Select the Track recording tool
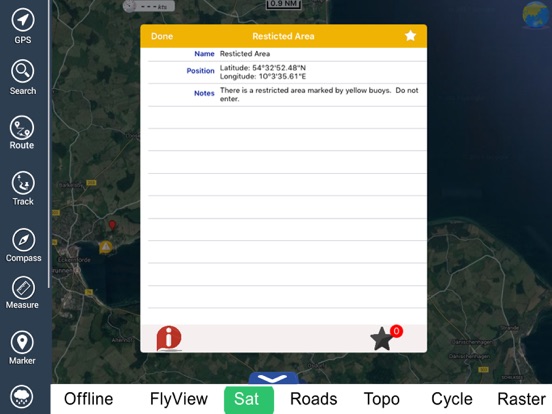552x414 pixels. click(23, 183)
